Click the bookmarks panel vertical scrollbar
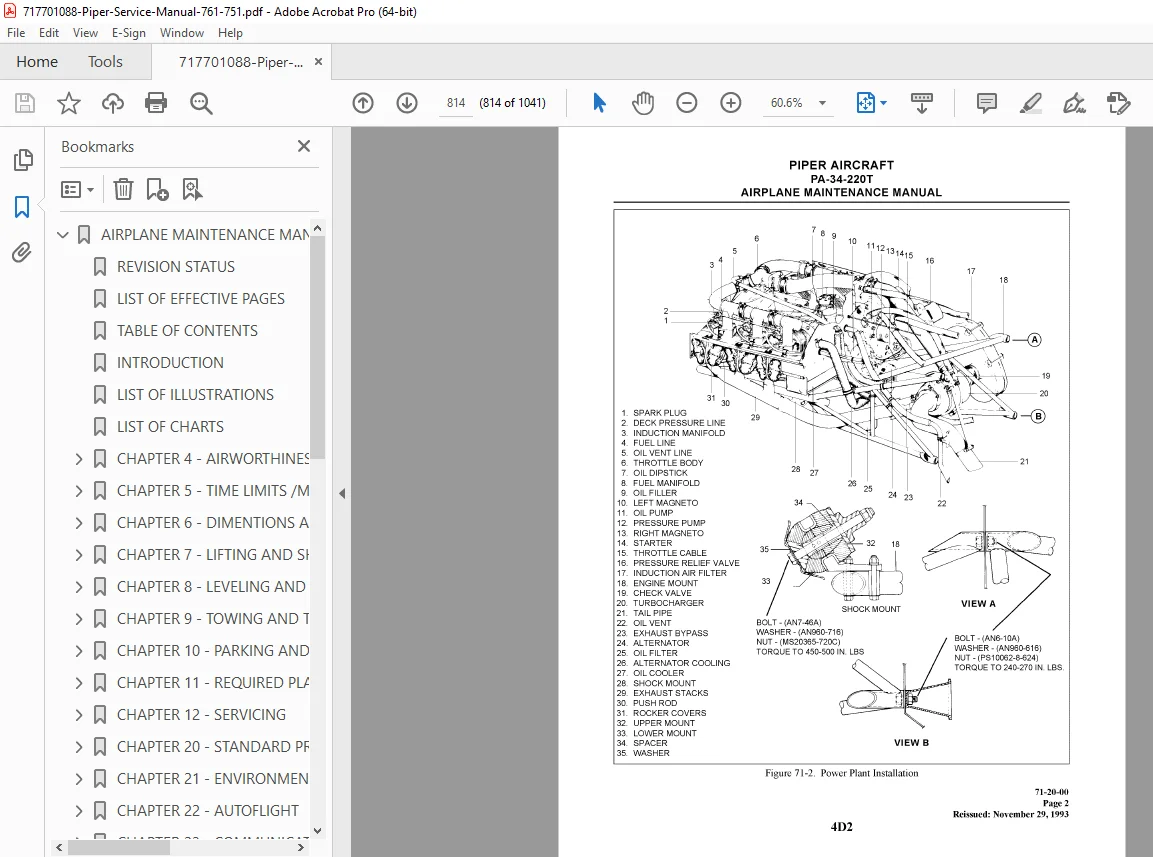Viewport: 1153px width, 857px height. point(317,346)
